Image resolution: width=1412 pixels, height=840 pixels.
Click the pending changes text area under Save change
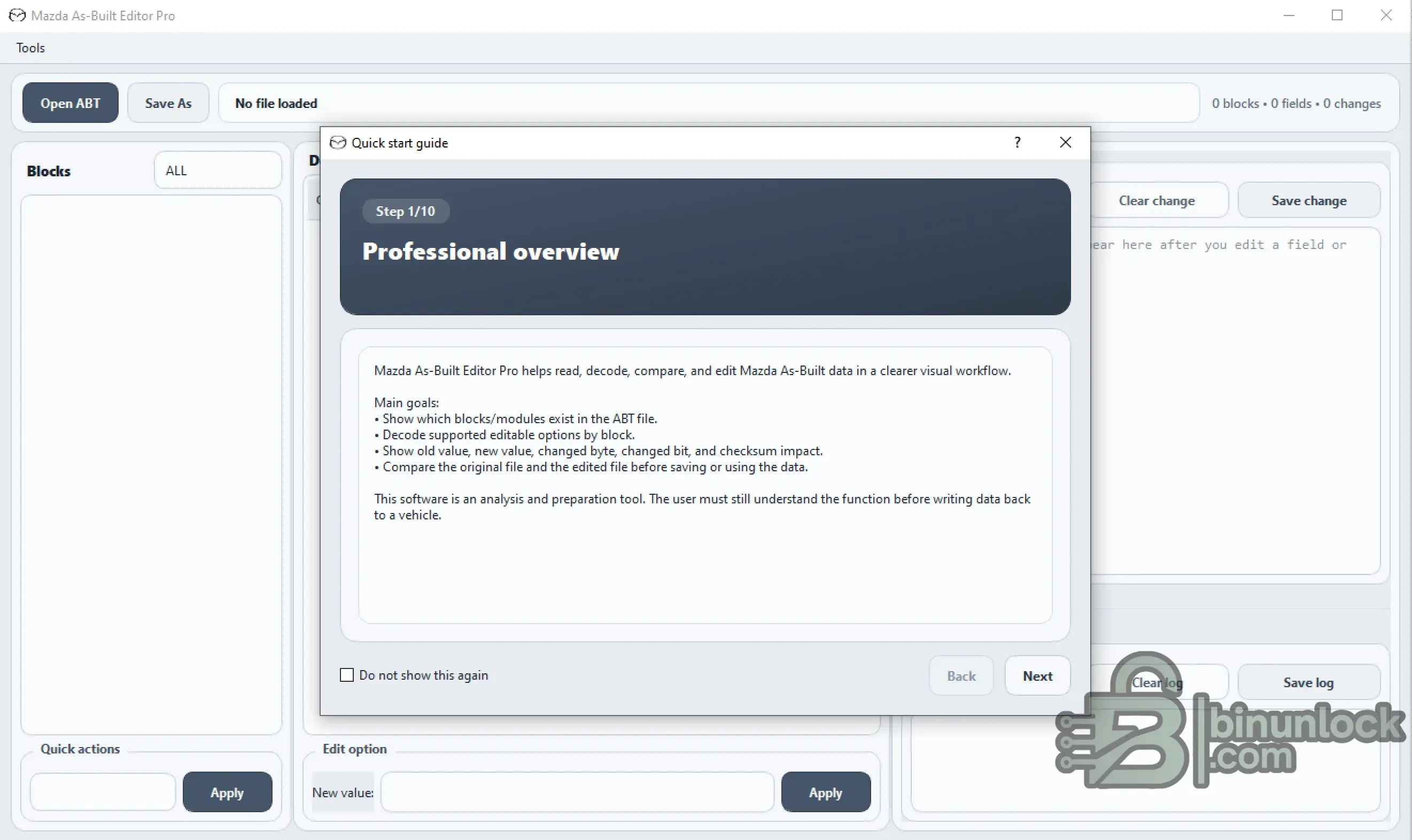(x=1235, y=401)
